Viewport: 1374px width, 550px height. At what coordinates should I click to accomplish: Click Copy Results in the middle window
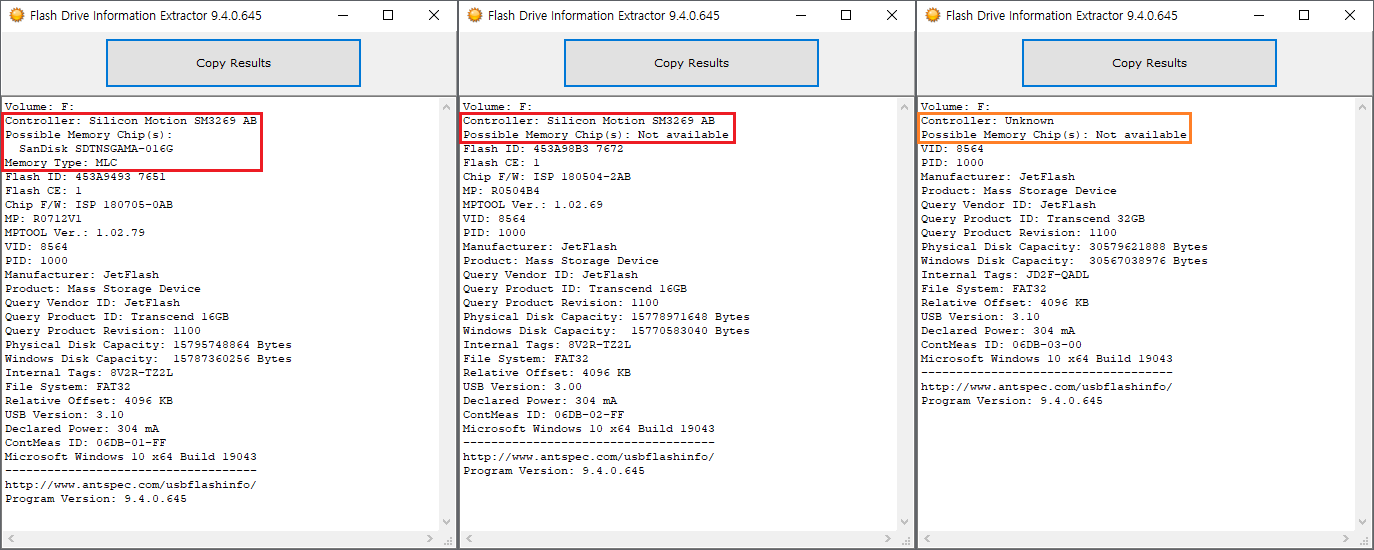pyautogui.click(x=691, y=63)
